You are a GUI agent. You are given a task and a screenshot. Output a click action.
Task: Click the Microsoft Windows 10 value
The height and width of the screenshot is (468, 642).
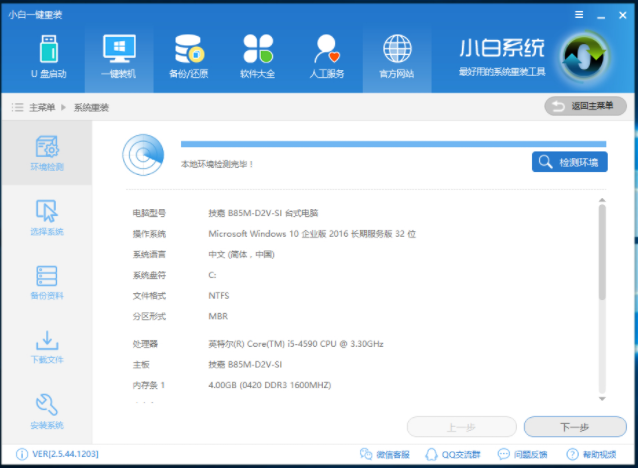click(312, 234)
